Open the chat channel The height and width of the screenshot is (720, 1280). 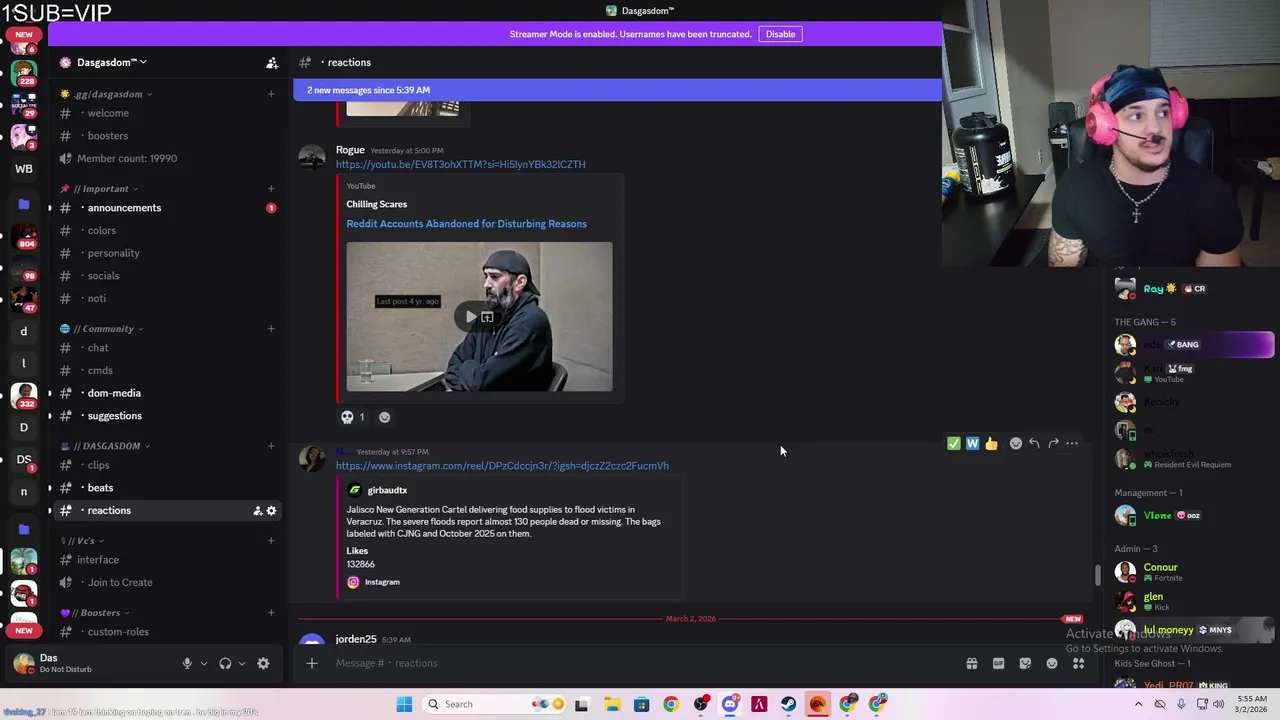click(165, 348)
